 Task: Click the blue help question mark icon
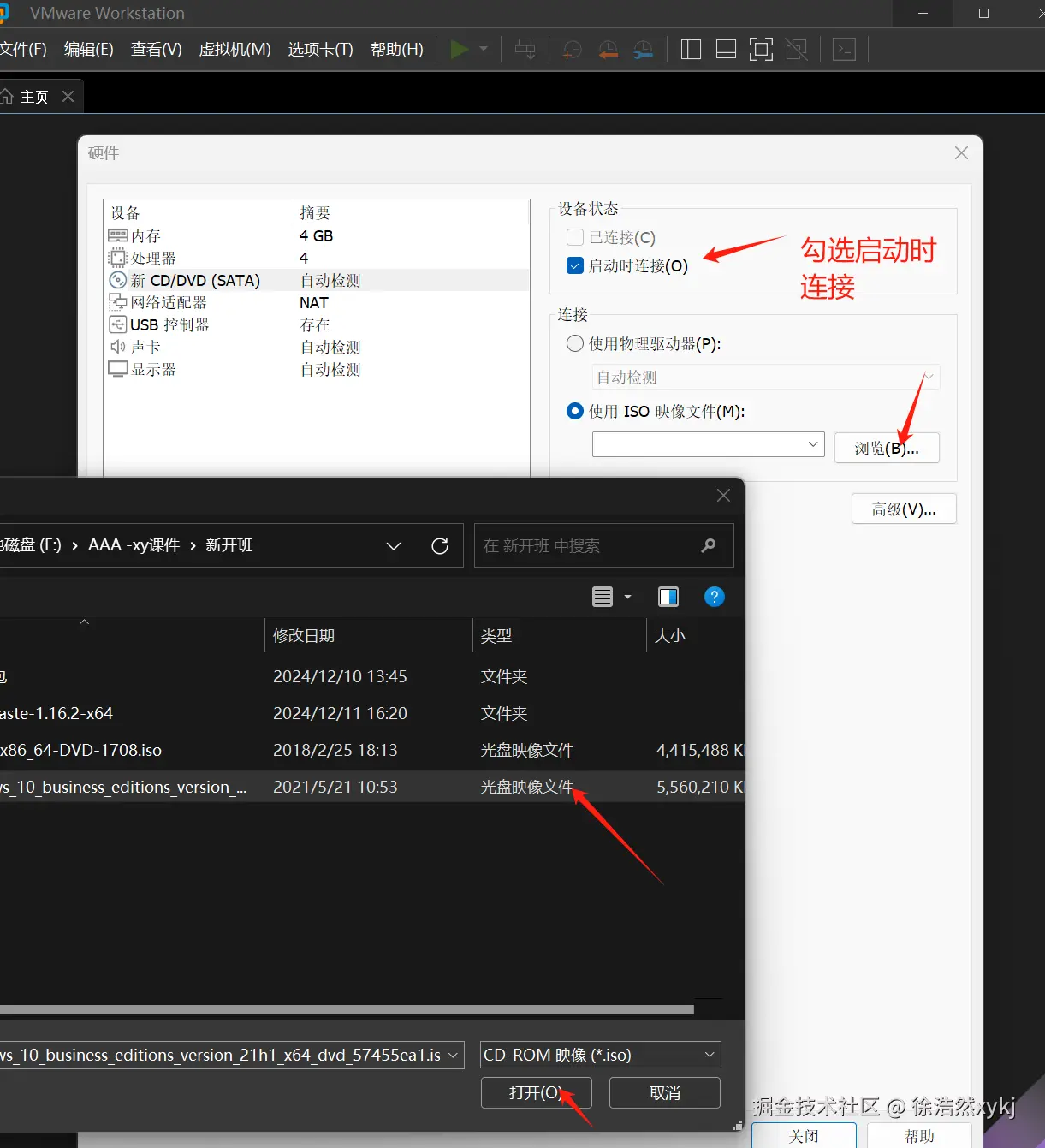pos(714,597)
